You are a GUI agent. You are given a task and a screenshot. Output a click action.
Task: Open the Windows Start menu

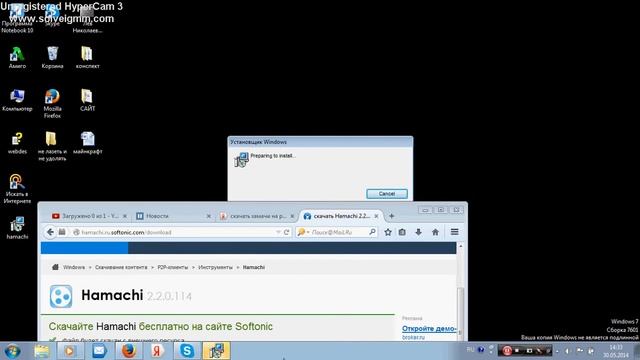click(x=12, y=351)
